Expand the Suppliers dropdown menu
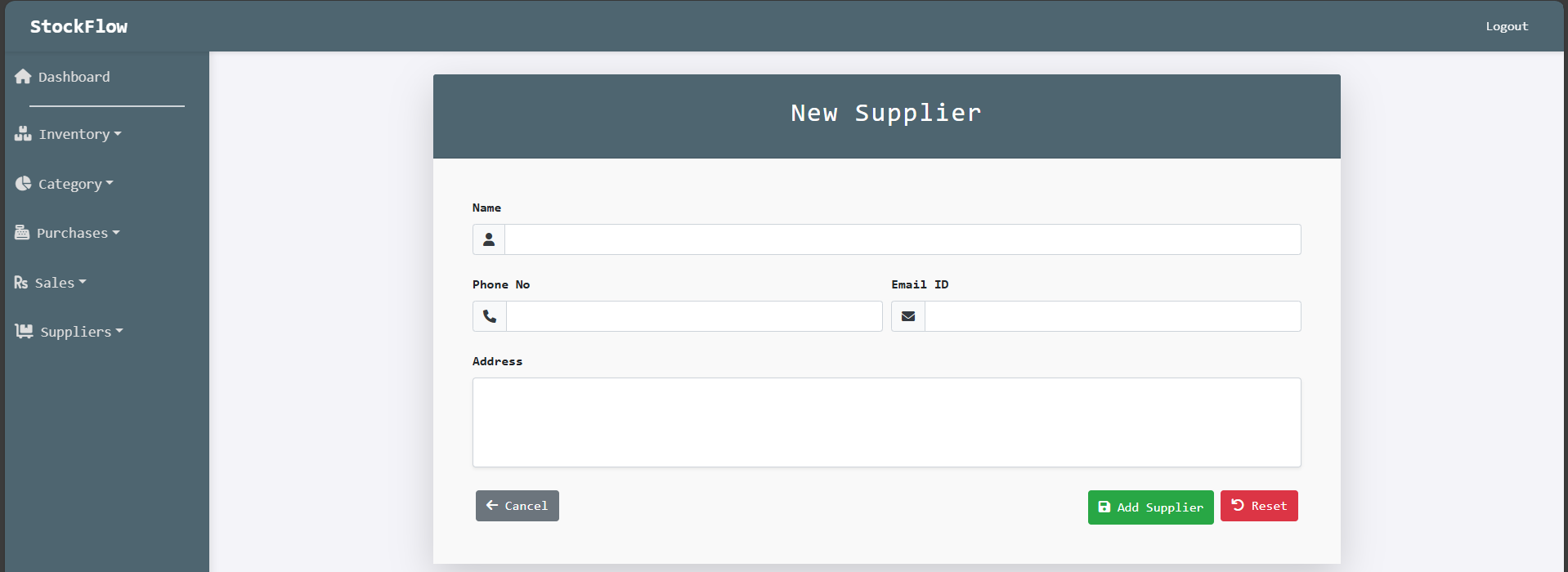 coord(81,332)
